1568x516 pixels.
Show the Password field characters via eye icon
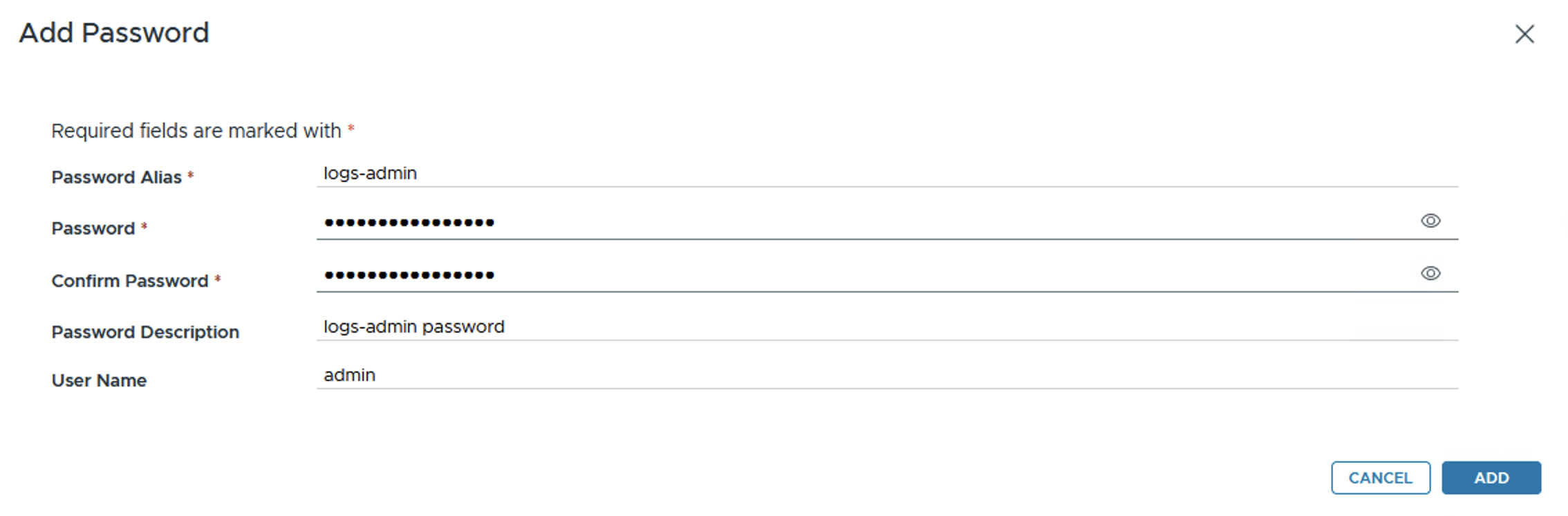click(1430, 221)
